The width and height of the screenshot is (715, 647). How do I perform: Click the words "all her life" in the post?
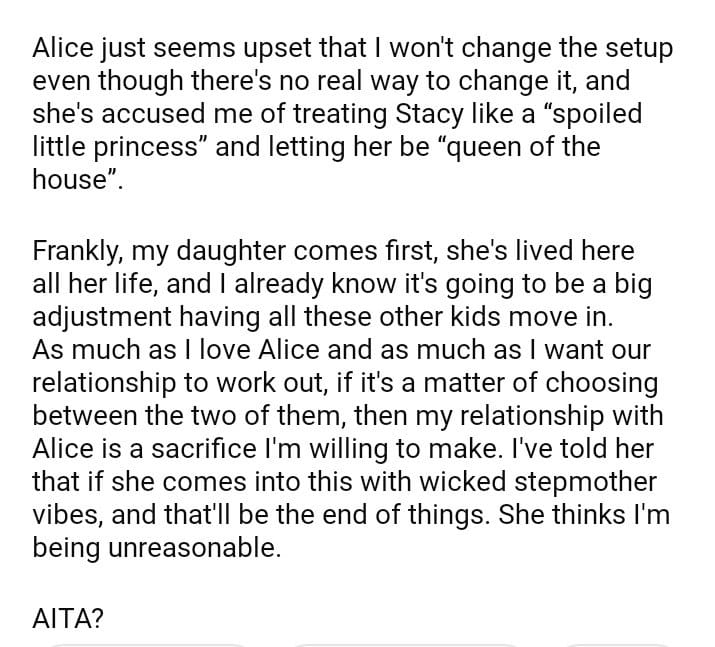(89, 284)
